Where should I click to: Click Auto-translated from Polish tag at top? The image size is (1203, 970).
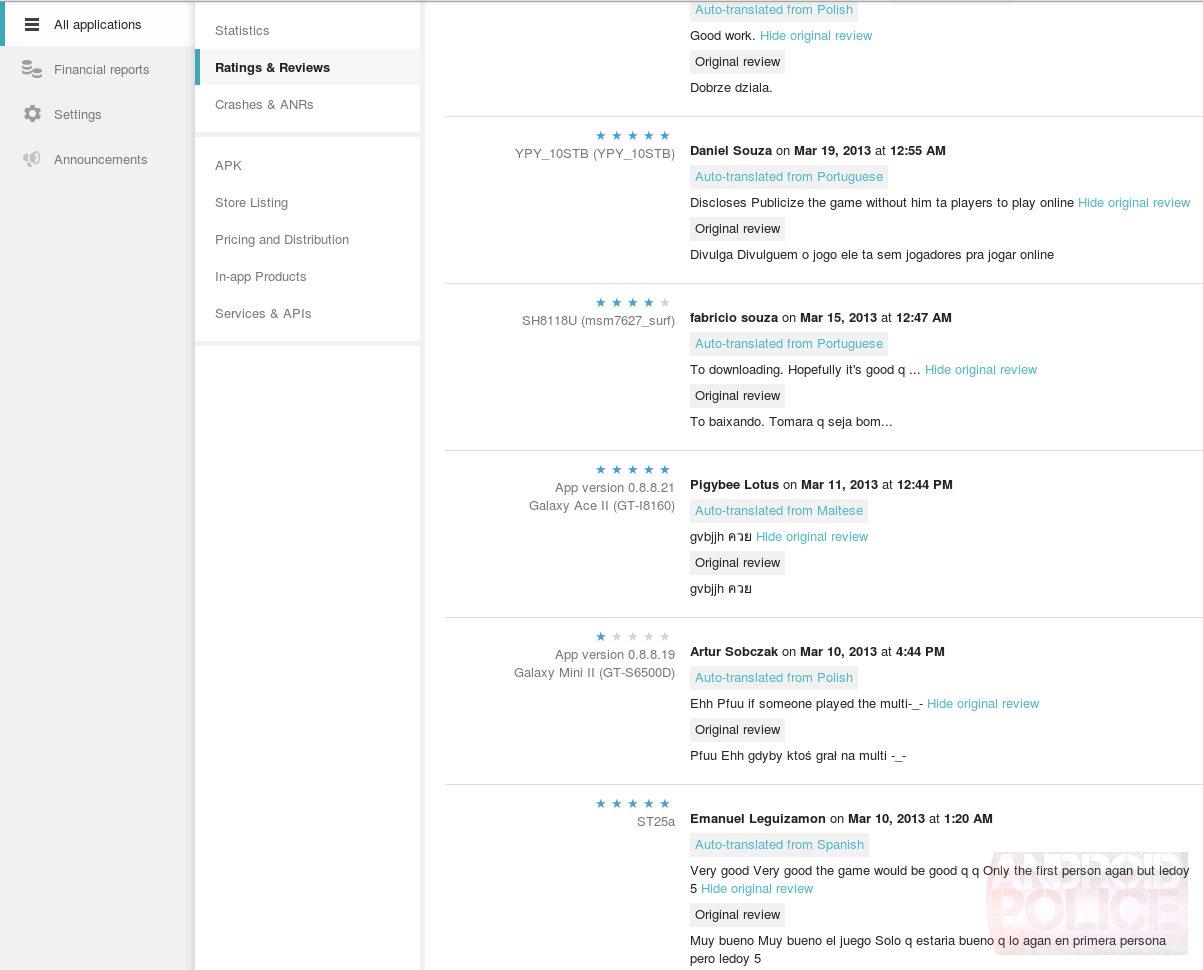774,10
